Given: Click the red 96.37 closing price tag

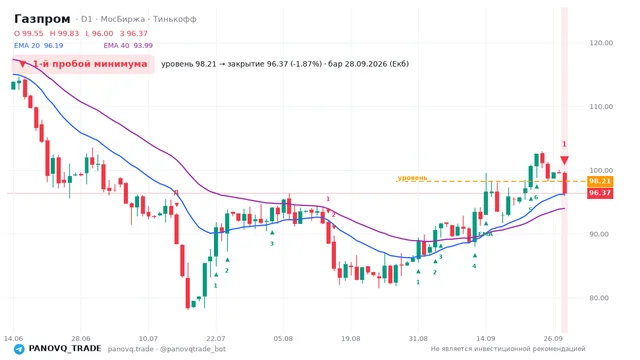Looking at the screenshot, I should tap(600, 193).
